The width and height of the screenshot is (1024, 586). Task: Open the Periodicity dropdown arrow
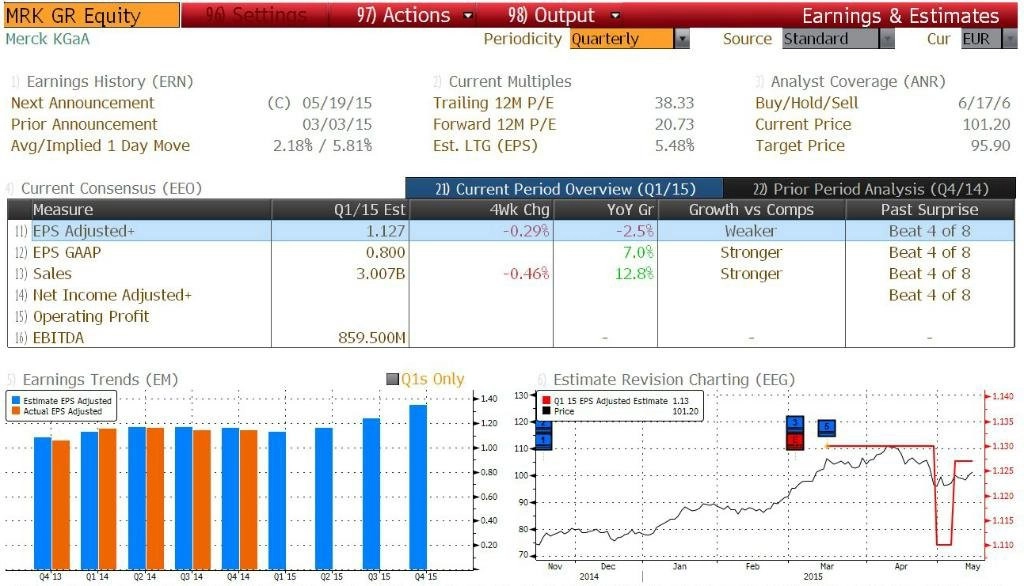click(682, 39)
